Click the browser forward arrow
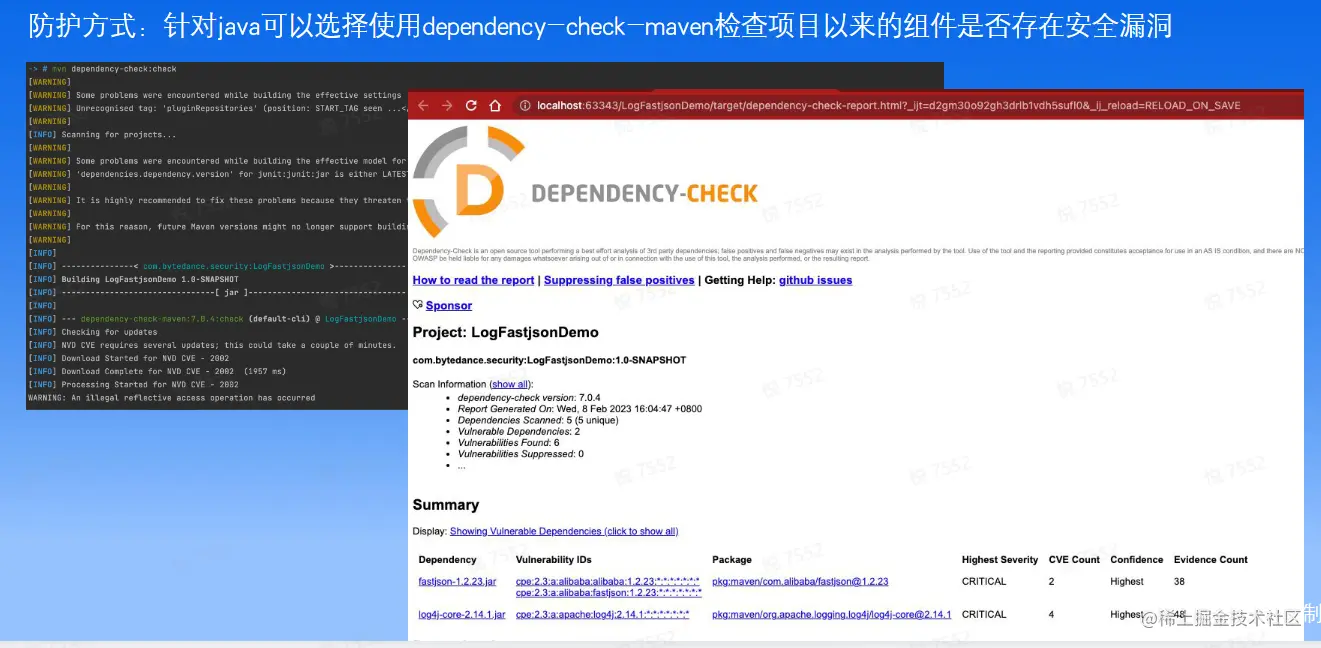1321x648 pixels. pyautogui.click(x=447, y=105)
